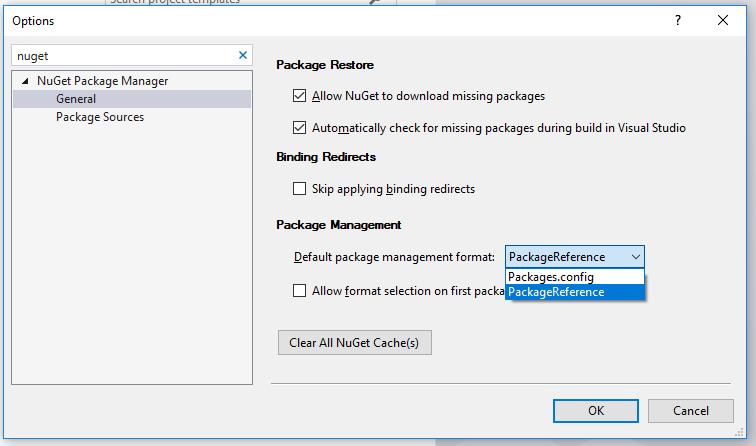Open the dialog Help question mark
Screen dimensions: 756x446
click(x=678, y=20)
